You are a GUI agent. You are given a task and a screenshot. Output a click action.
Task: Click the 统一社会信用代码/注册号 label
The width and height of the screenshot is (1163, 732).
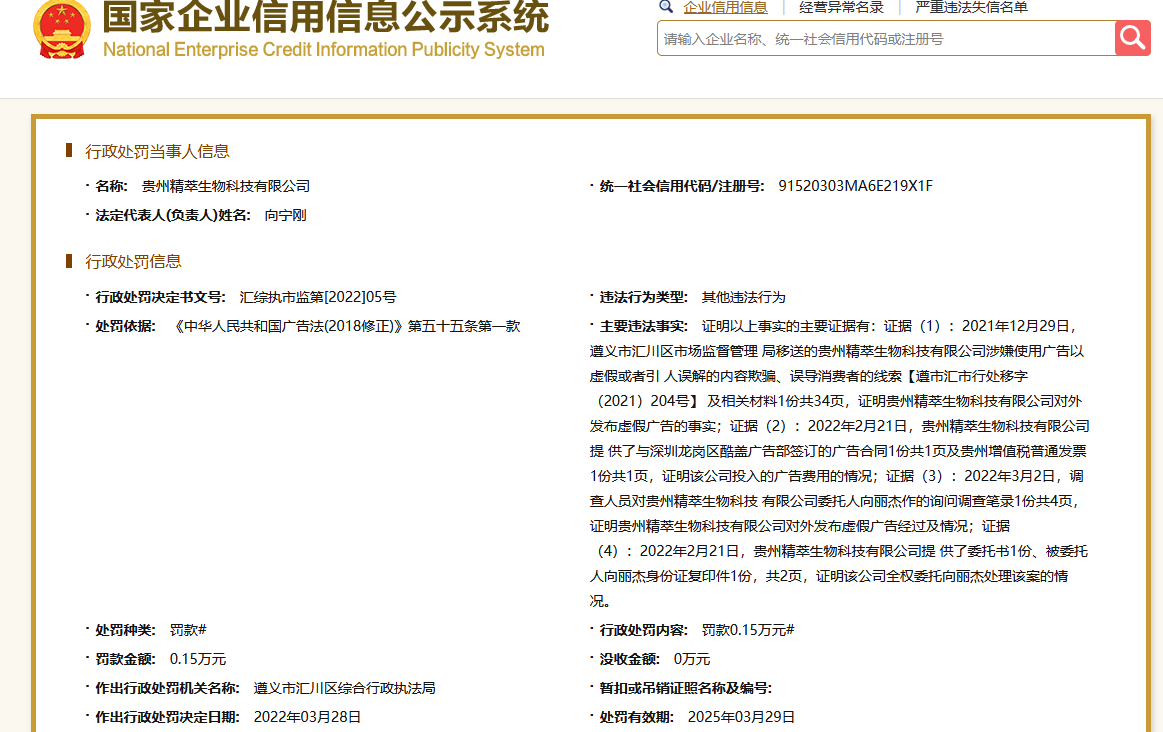tap(682, 186)
